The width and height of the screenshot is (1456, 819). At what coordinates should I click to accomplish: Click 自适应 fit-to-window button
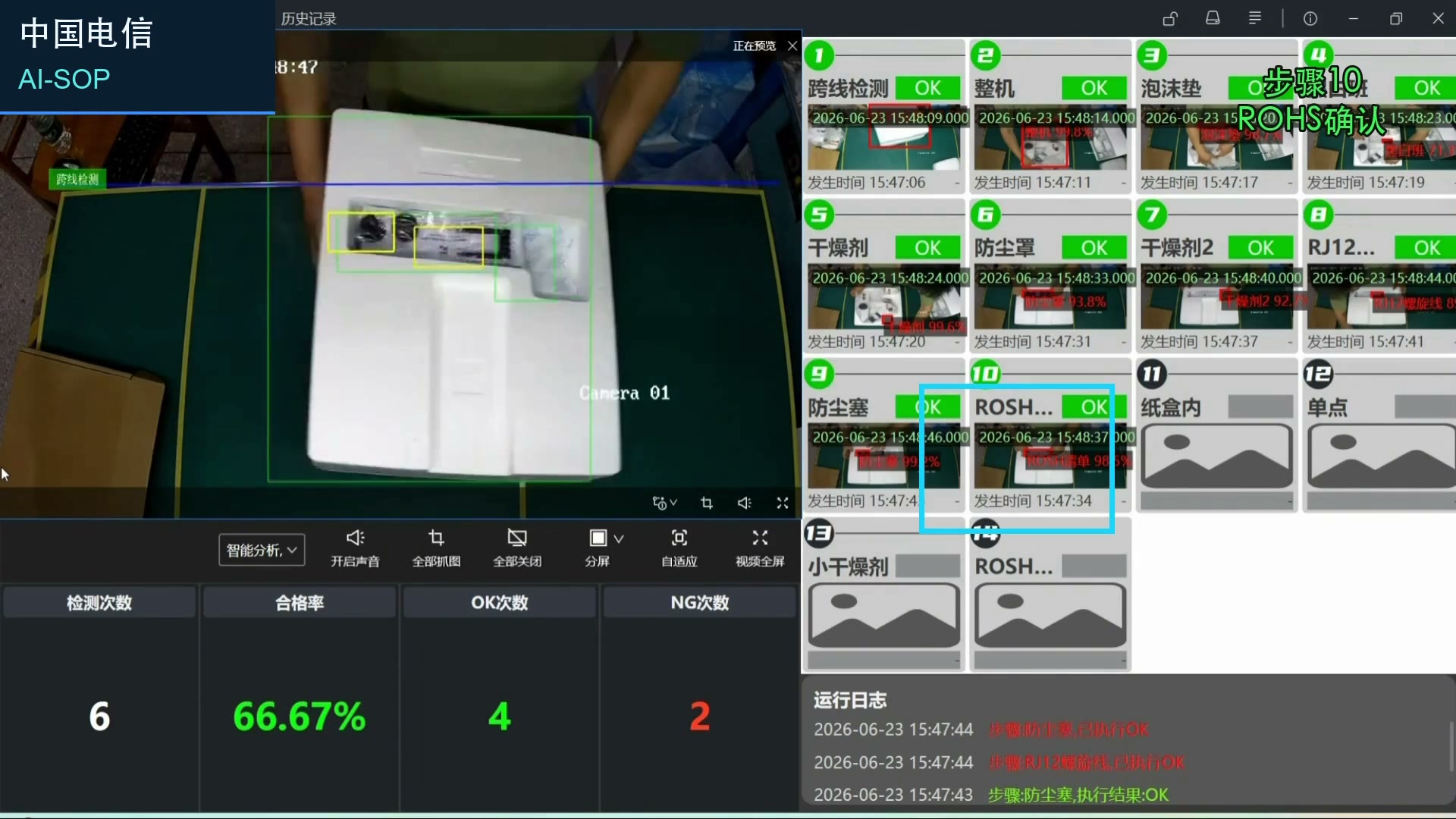(679, 548)
